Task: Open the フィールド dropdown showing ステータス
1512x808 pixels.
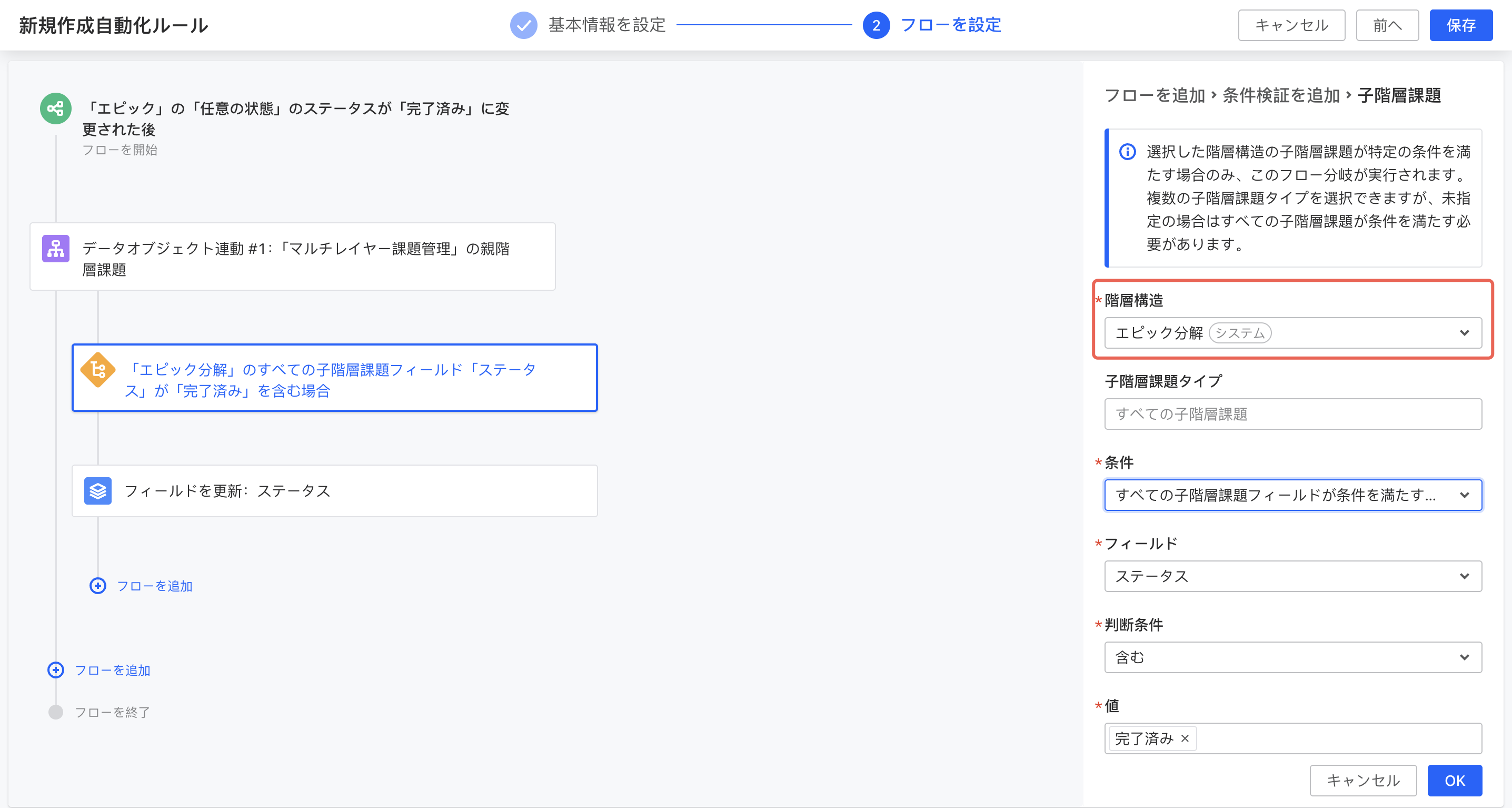Action: 1292,576
